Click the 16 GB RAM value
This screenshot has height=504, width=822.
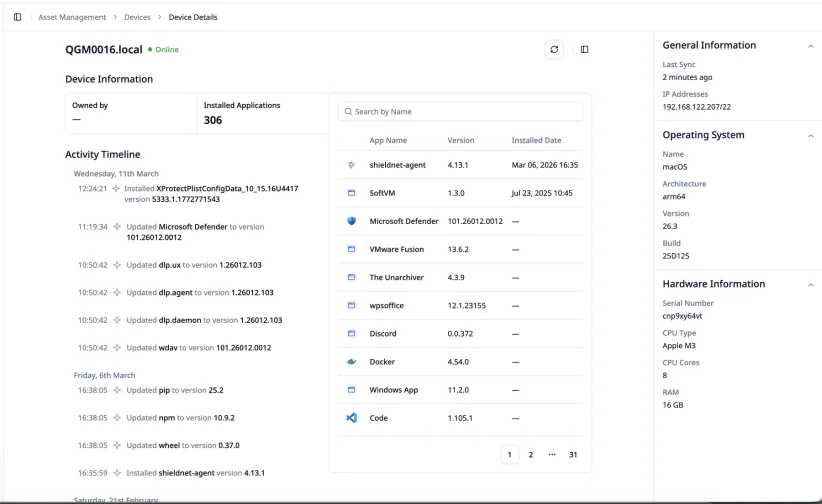pyautogui.click(x=673, y=405)
